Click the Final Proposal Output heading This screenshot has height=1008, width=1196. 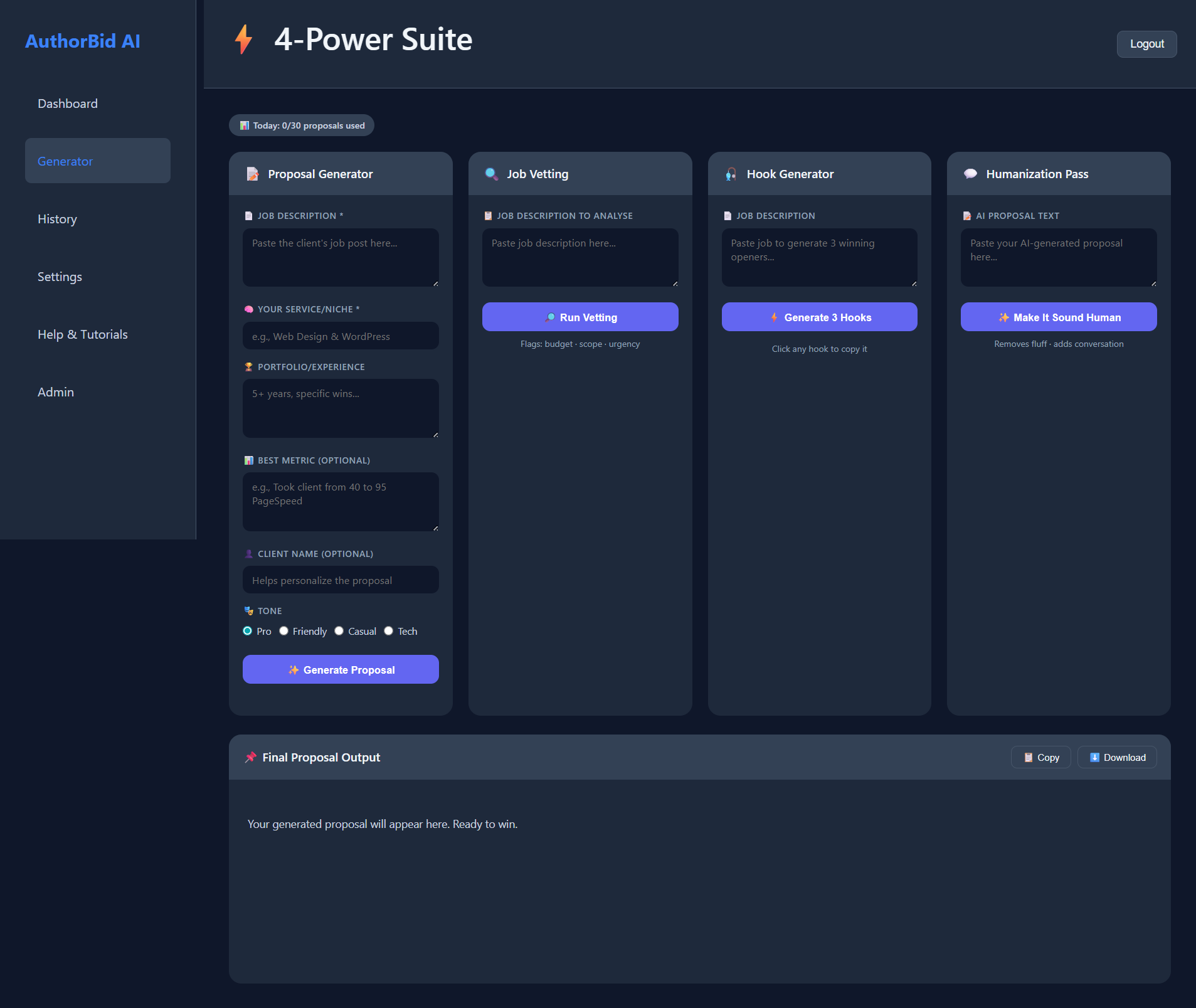[x=321, y=758]
